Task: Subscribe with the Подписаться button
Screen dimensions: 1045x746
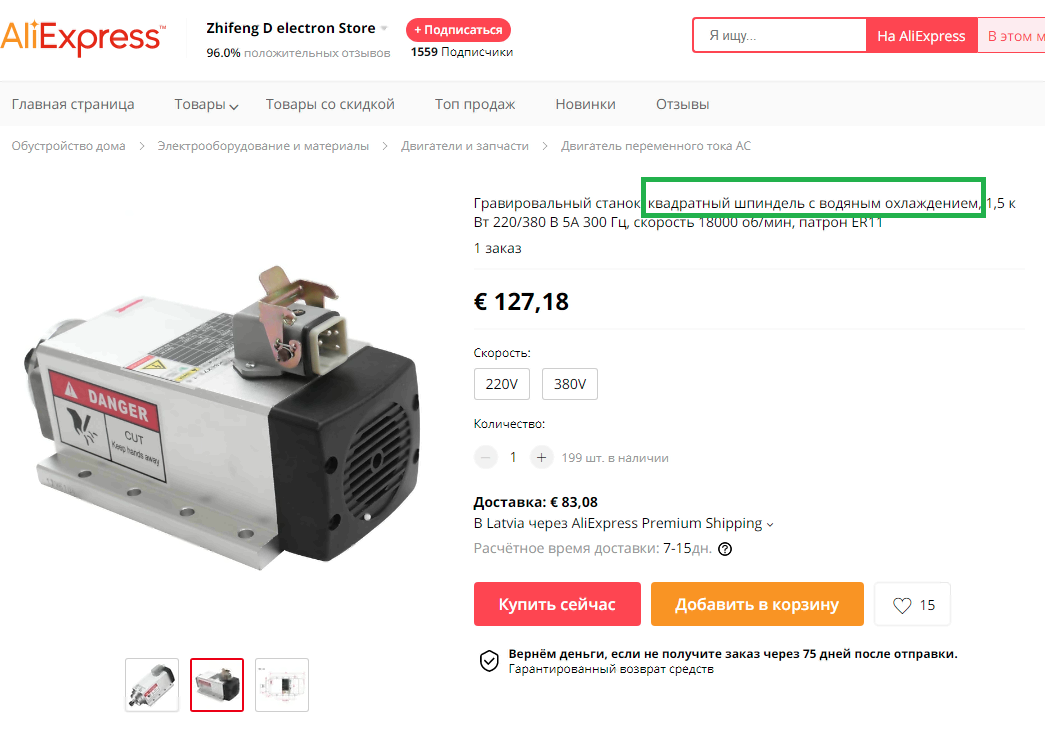Action: [x=459, y=30]
